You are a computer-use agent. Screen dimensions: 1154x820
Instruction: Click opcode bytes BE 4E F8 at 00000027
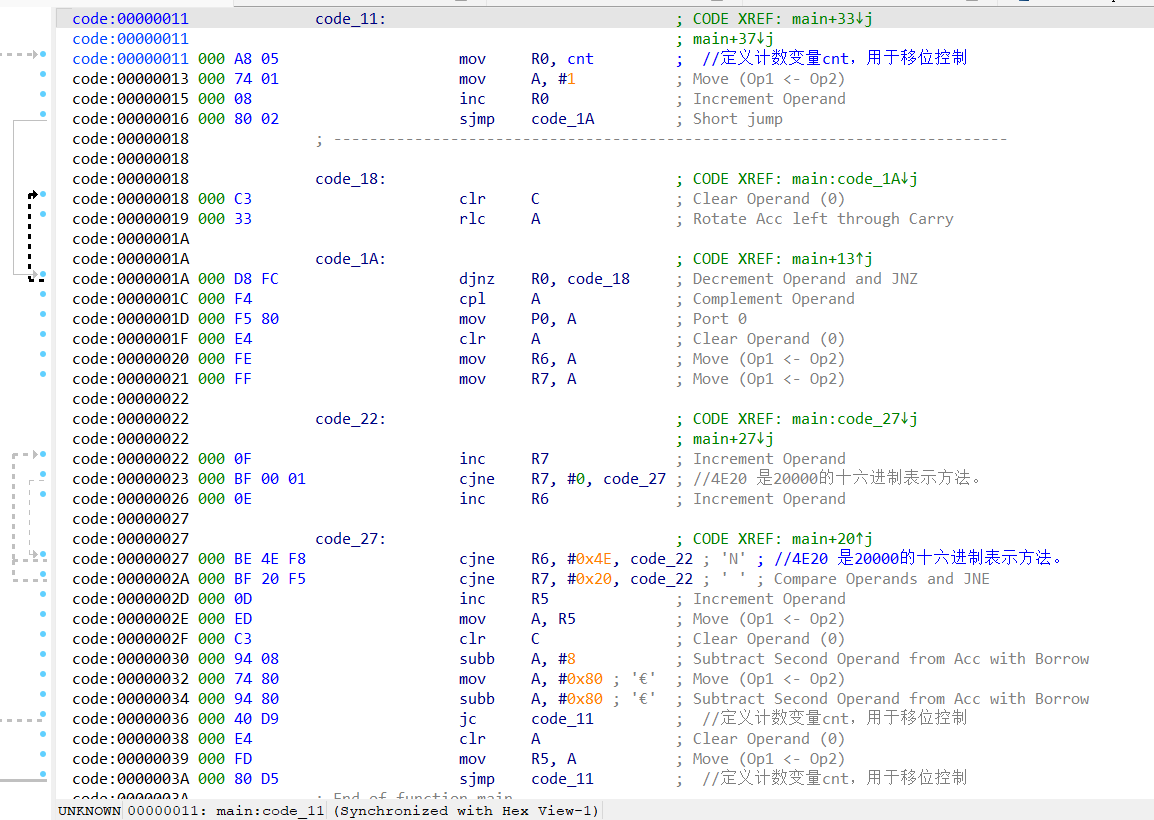(x=269, y=559)
